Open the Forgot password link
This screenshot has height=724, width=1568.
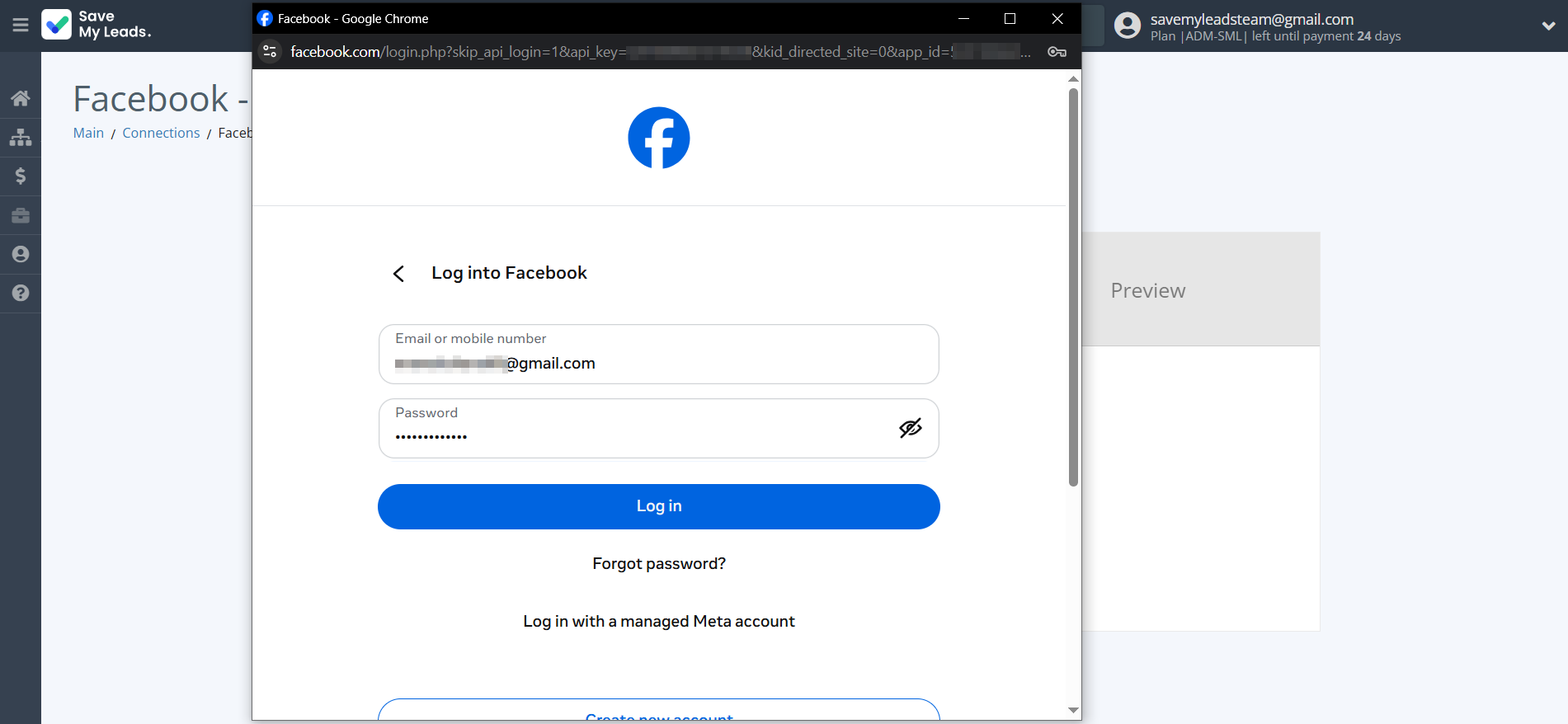[x=658, y=563]
